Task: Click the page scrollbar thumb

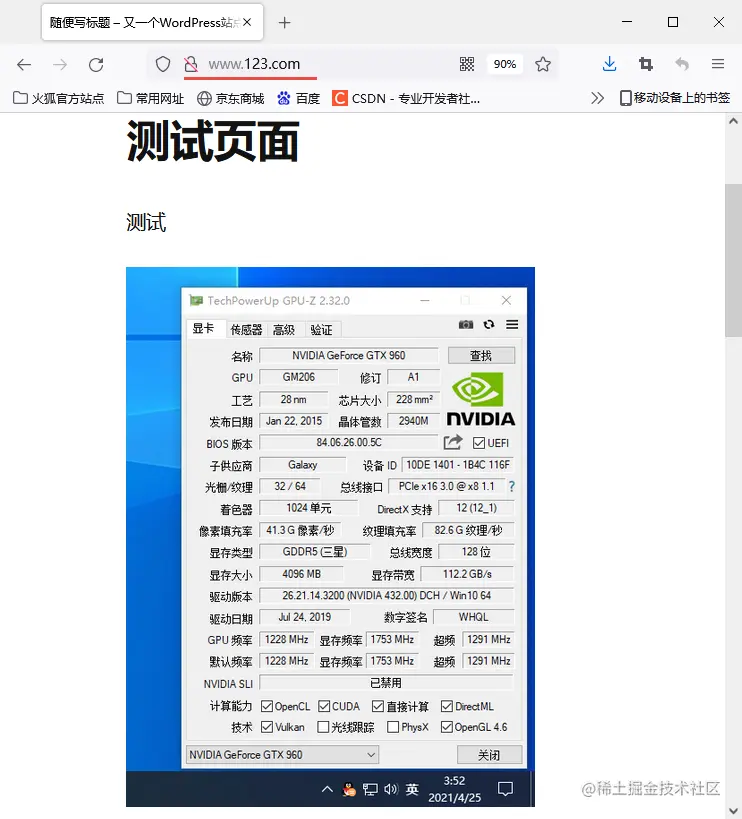Action: tap(733, 260)
